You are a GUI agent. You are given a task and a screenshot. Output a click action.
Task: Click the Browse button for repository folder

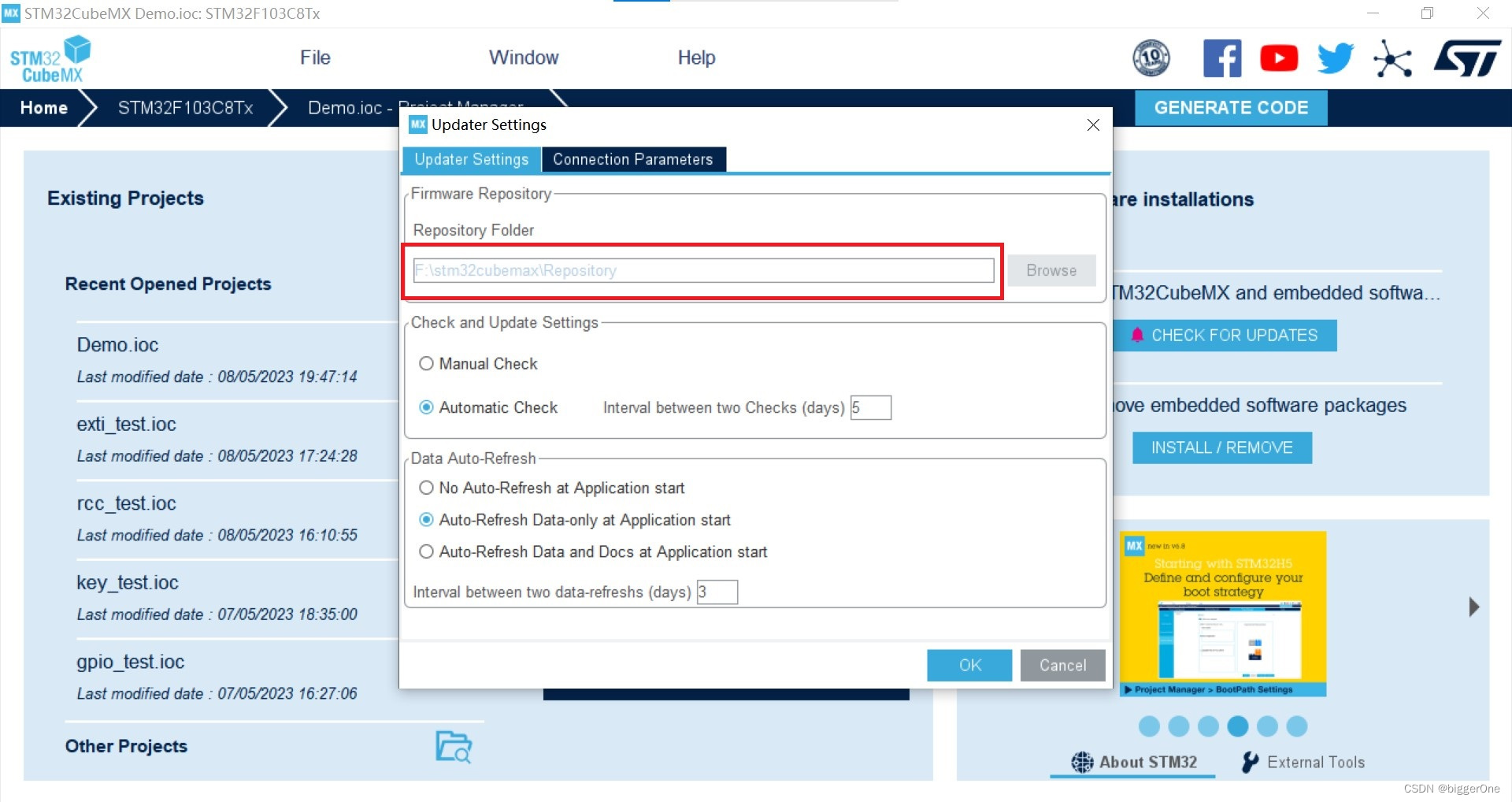click(x=1051, y=270)
